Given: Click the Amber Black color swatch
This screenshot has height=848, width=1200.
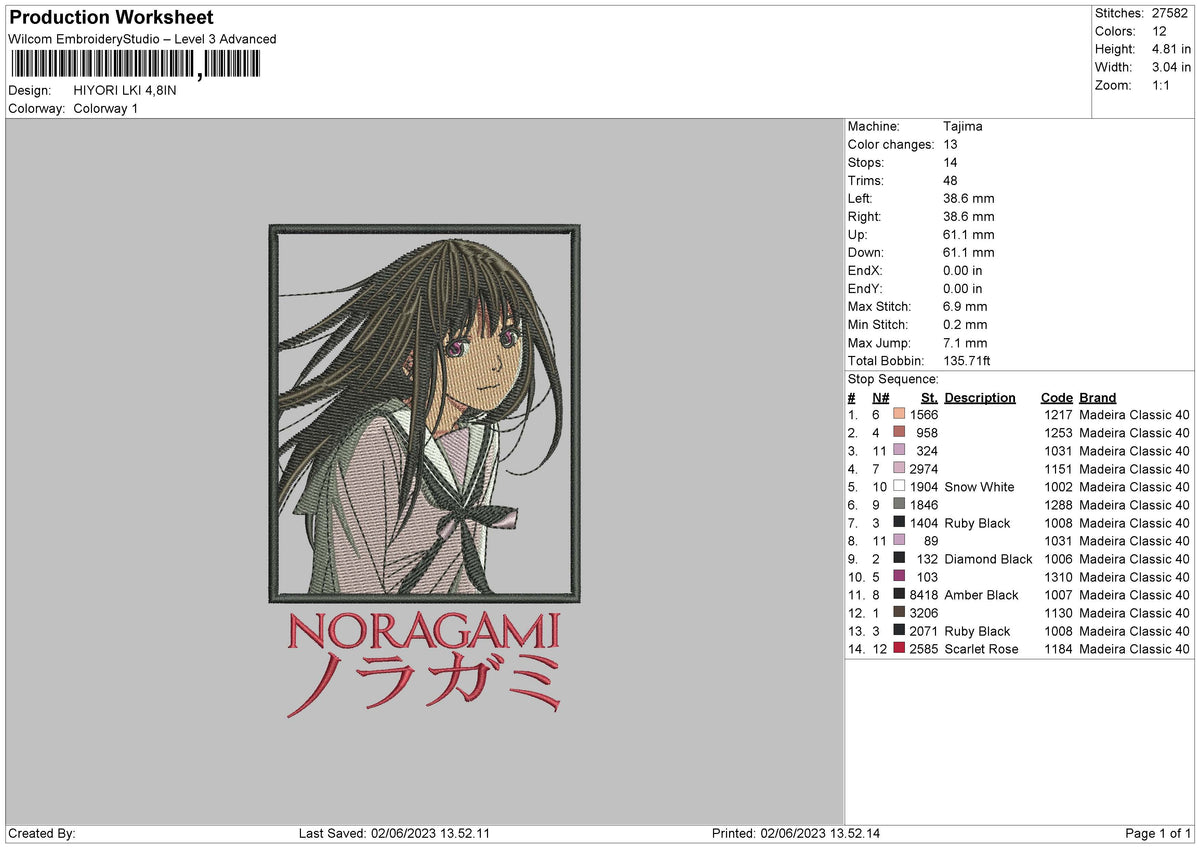Looking at the screenshot, I should 899,594.
